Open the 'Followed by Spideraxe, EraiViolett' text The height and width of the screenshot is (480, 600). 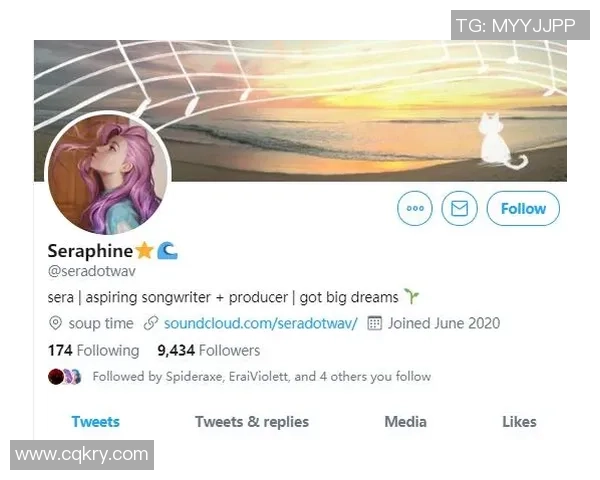tap(261, 377)
